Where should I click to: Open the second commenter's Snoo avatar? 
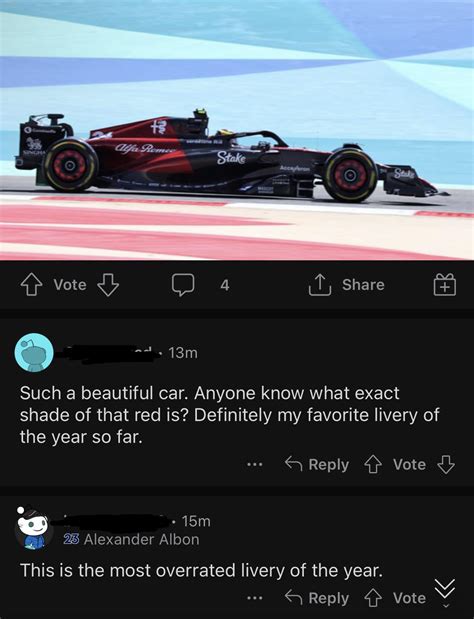point(34,528)
